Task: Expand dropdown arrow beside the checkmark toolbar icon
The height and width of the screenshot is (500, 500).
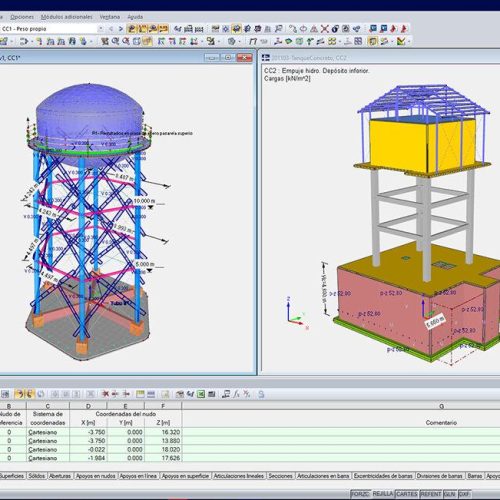Action: 409,41
